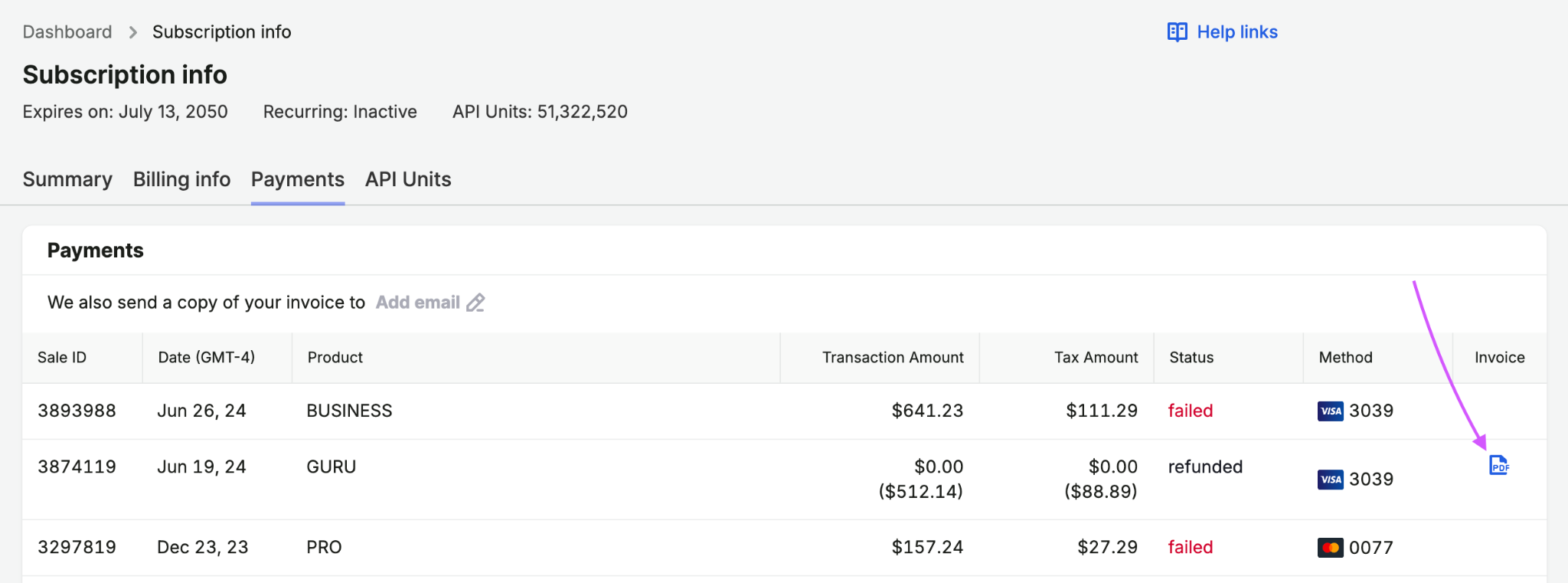Select the Payments tab

(298, 179)
